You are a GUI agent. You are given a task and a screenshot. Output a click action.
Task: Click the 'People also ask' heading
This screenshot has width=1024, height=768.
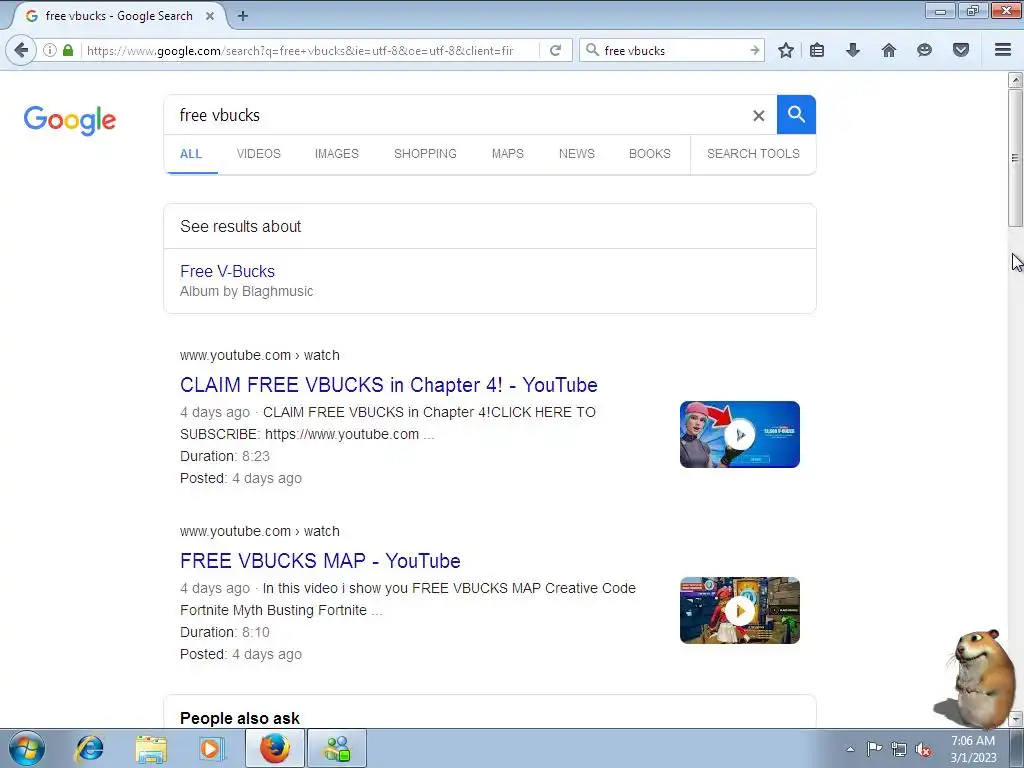[240, 718]
